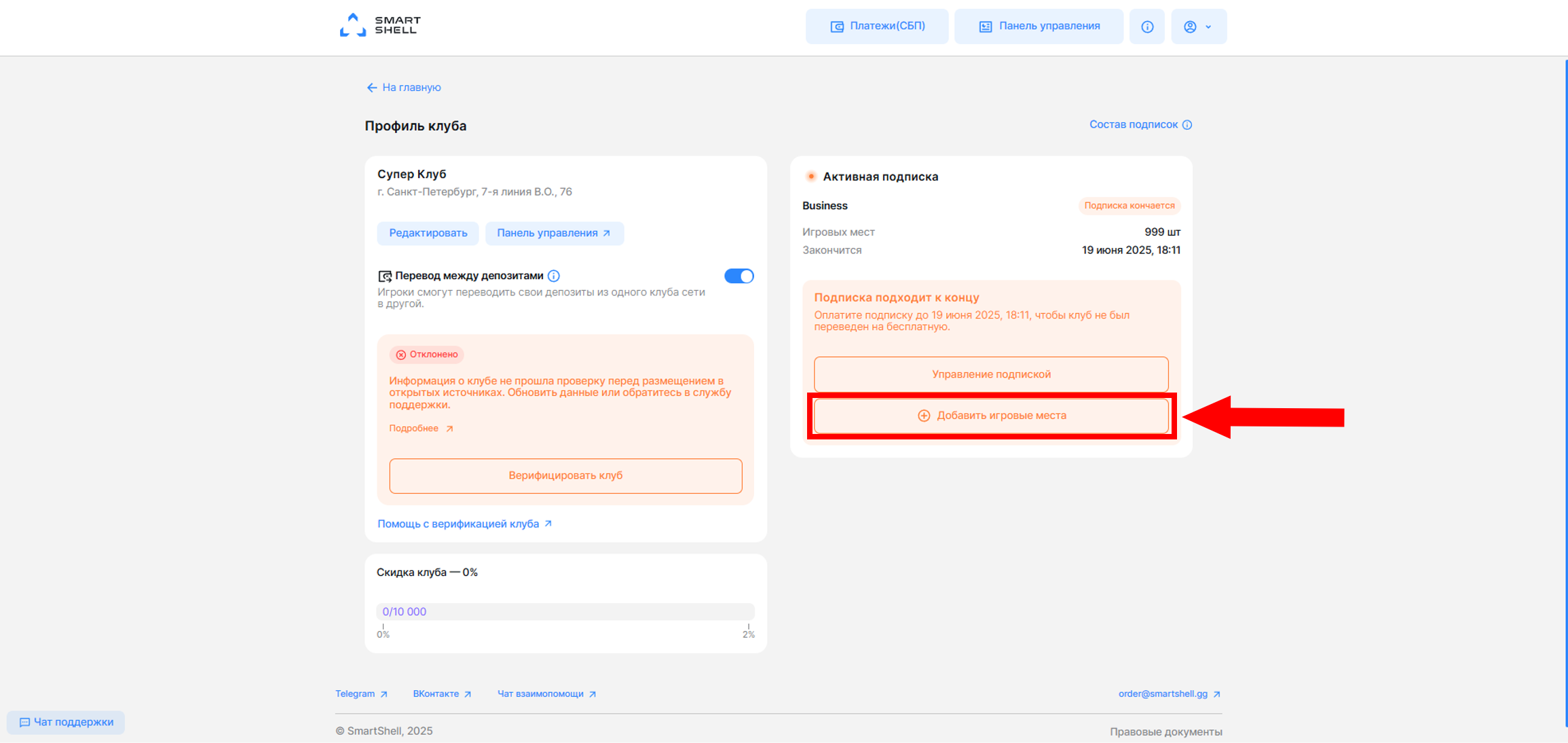Open the Чат поддержки widget
Viewport: 1568px width, 743px height.
pyautogui.click(x=66, y=722)
